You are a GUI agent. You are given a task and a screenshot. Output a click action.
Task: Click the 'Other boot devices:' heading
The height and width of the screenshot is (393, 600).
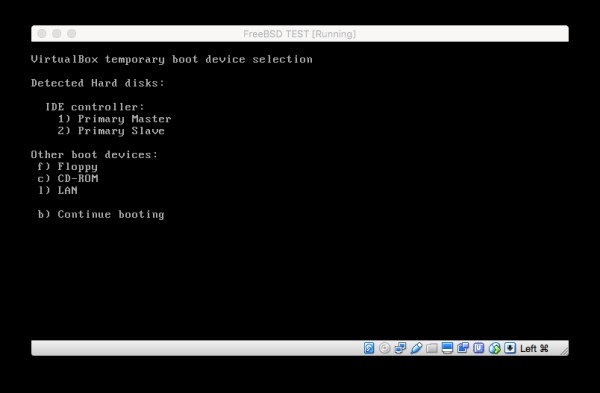tap(94, 155)
